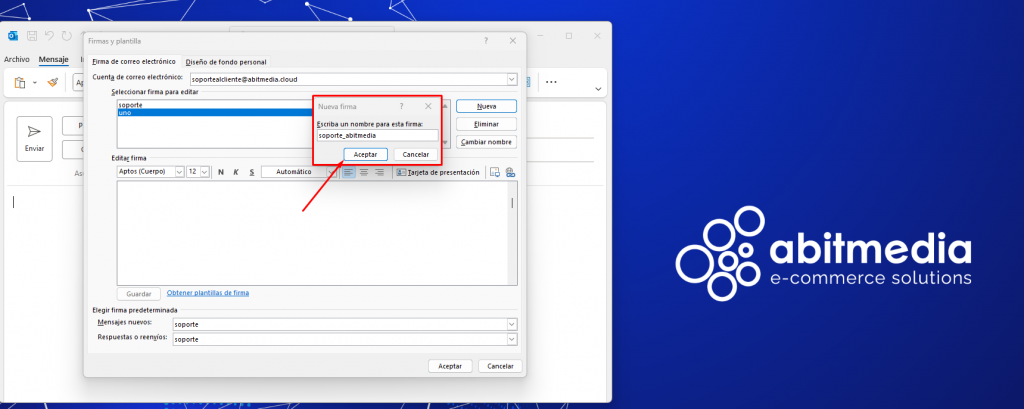Align signature text to the right

click(x=379, y=172)
